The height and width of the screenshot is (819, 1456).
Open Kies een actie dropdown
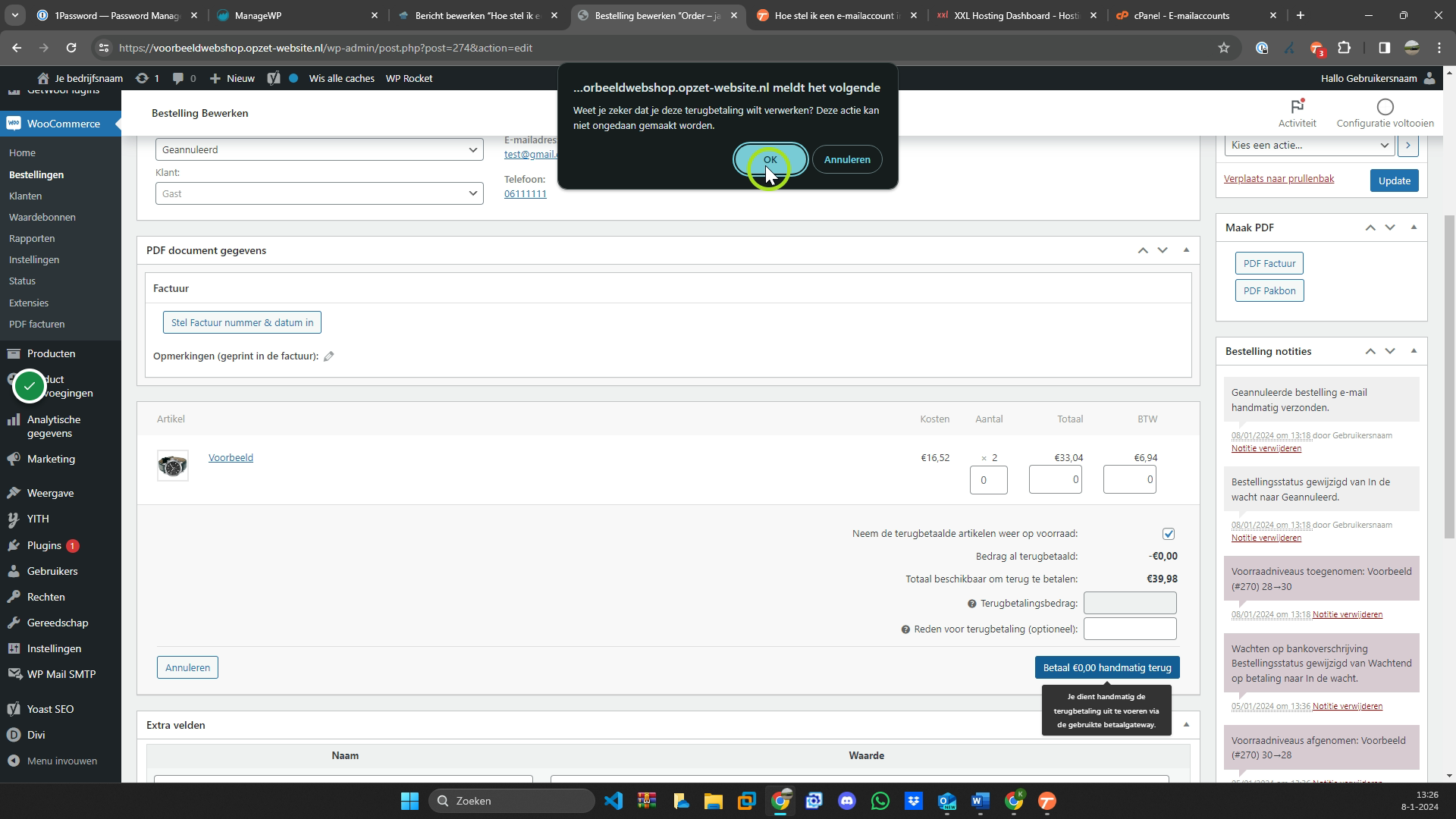tap(1310, 146)
